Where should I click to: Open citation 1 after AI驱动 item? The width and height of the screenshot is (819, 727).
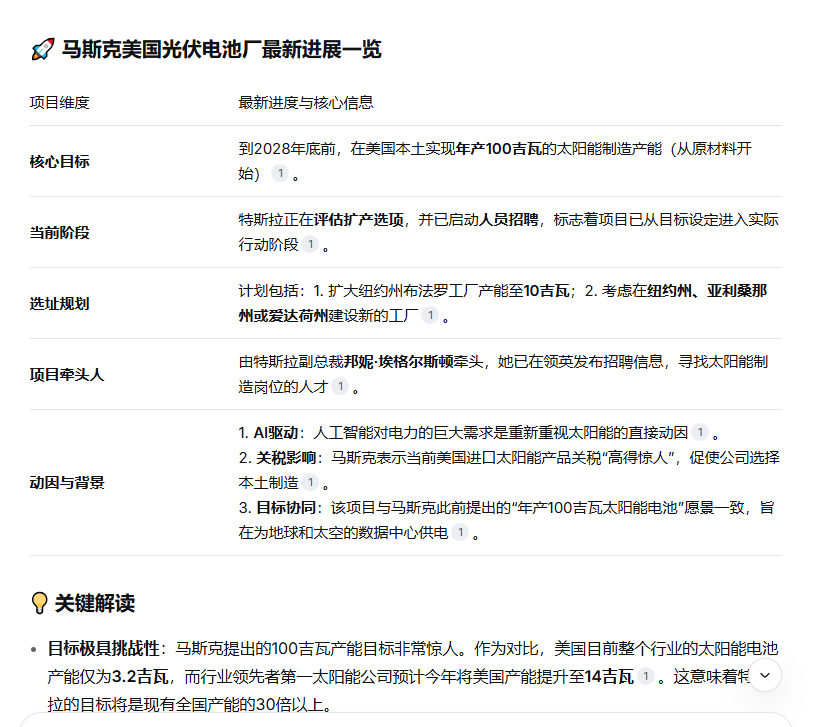coord(700,432)
